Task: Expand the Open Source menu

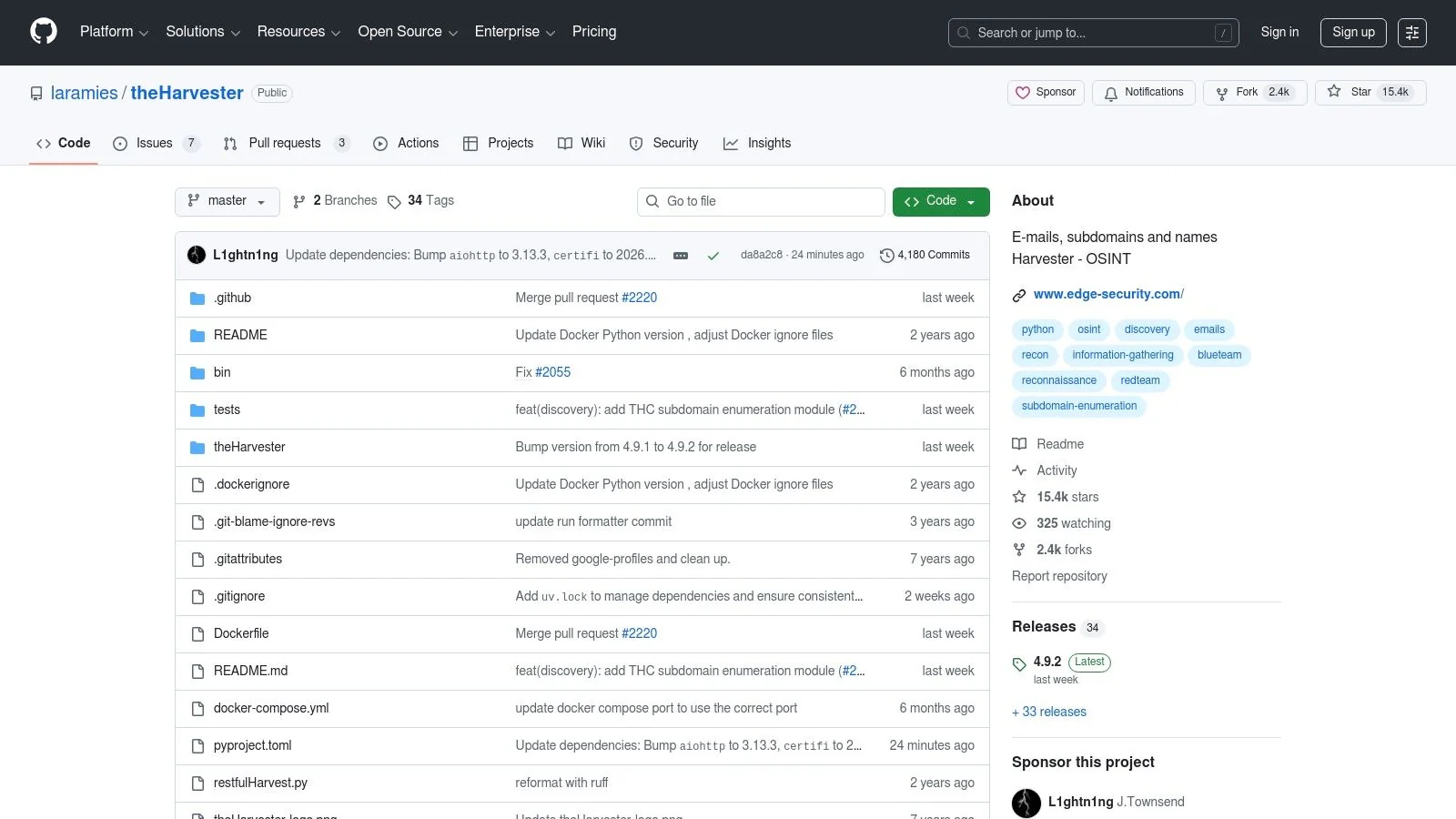Action: tap(408, 32)
